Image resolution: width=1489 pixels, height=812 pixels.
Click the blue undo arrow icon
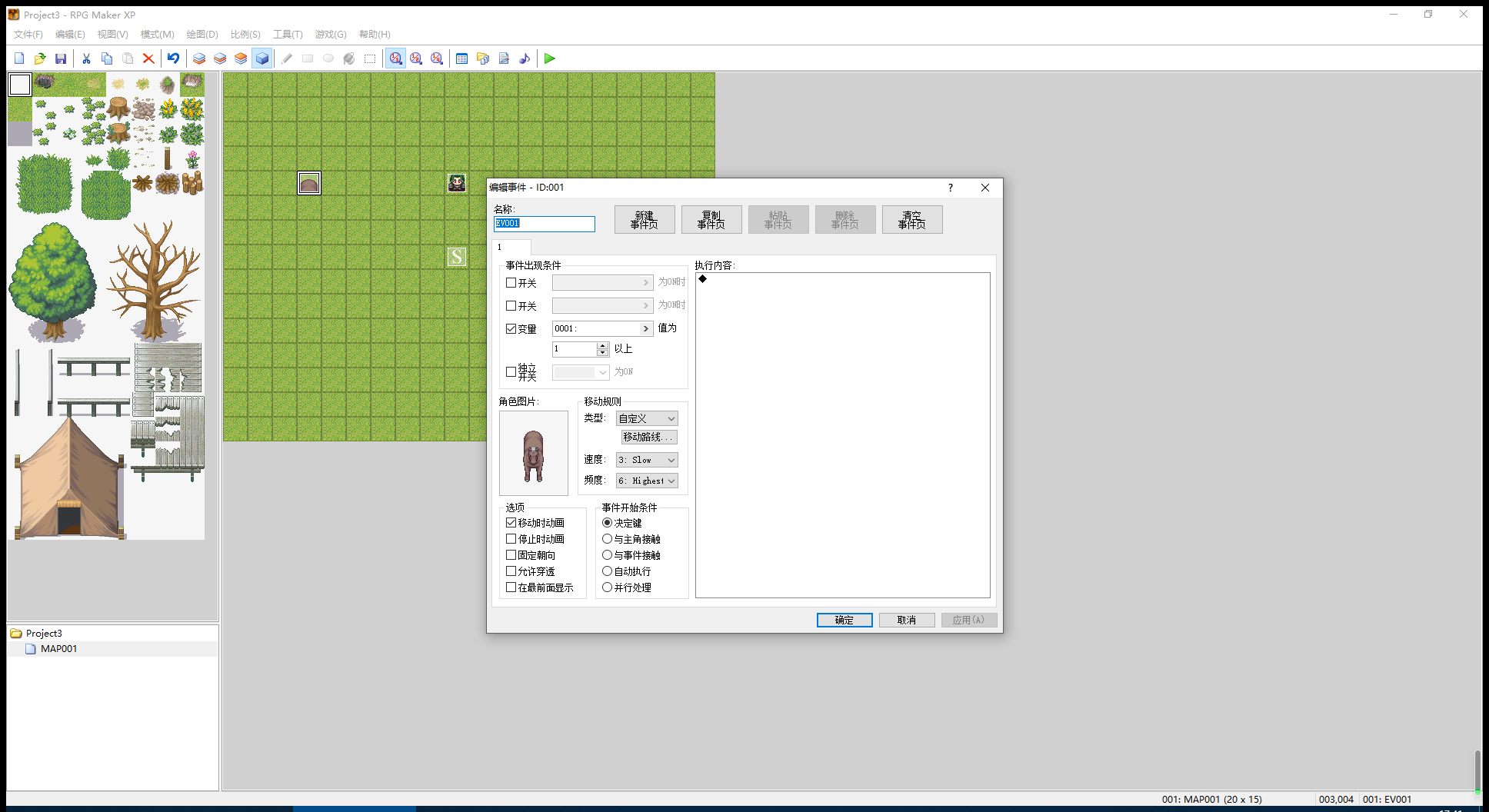click(173, 58)
